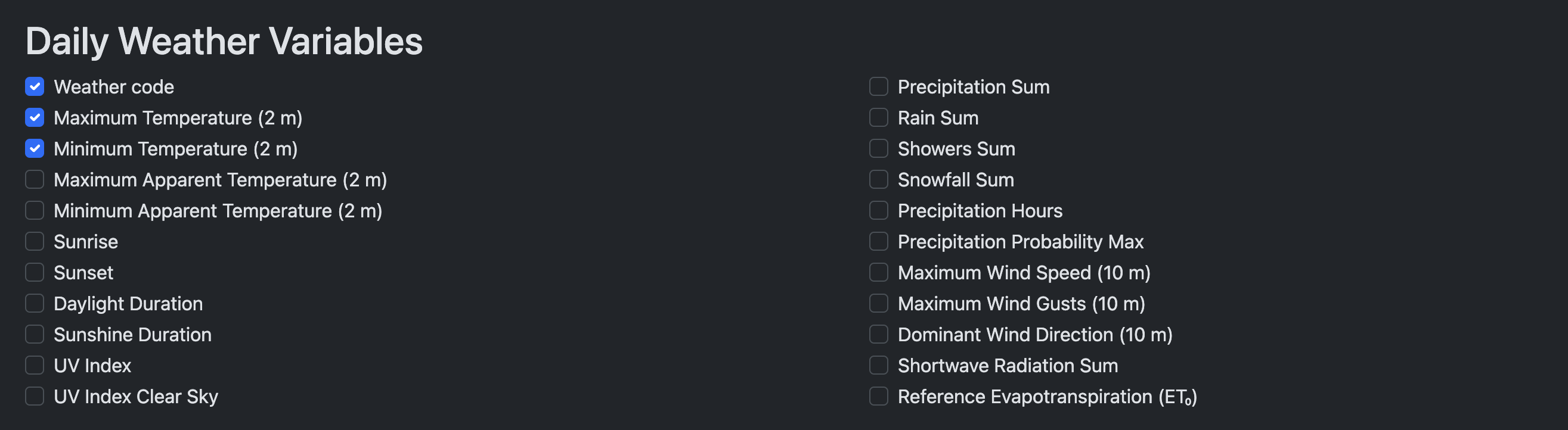Image resolution: width=1568 pixels, height=430 pixels.
Task: Uncheck Minimum Temperature (2 m)
Action: point(35,148)
